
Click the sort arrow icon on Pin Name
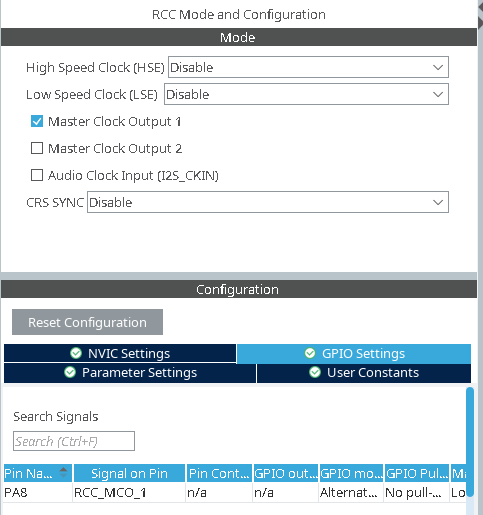click(x=63, y=472)
